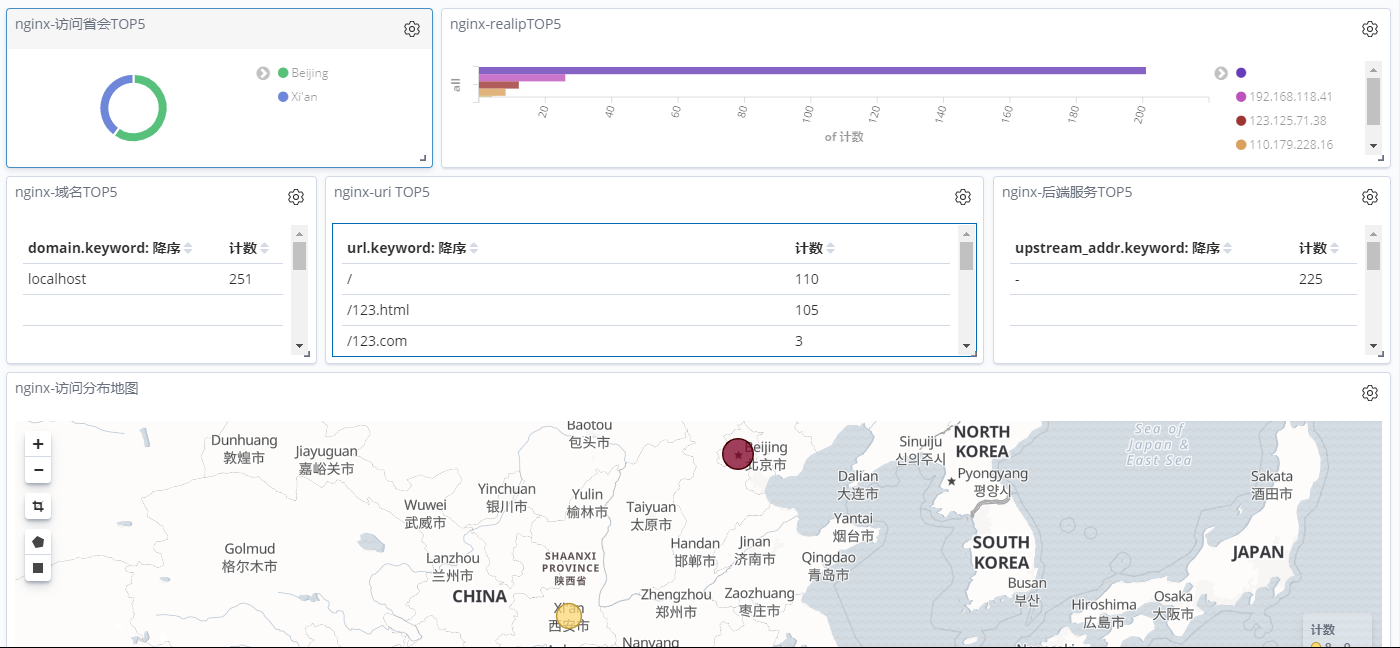Screen dimensions: 1400x648
Task: Click the /123.html url row
Action: coord(378,310)
